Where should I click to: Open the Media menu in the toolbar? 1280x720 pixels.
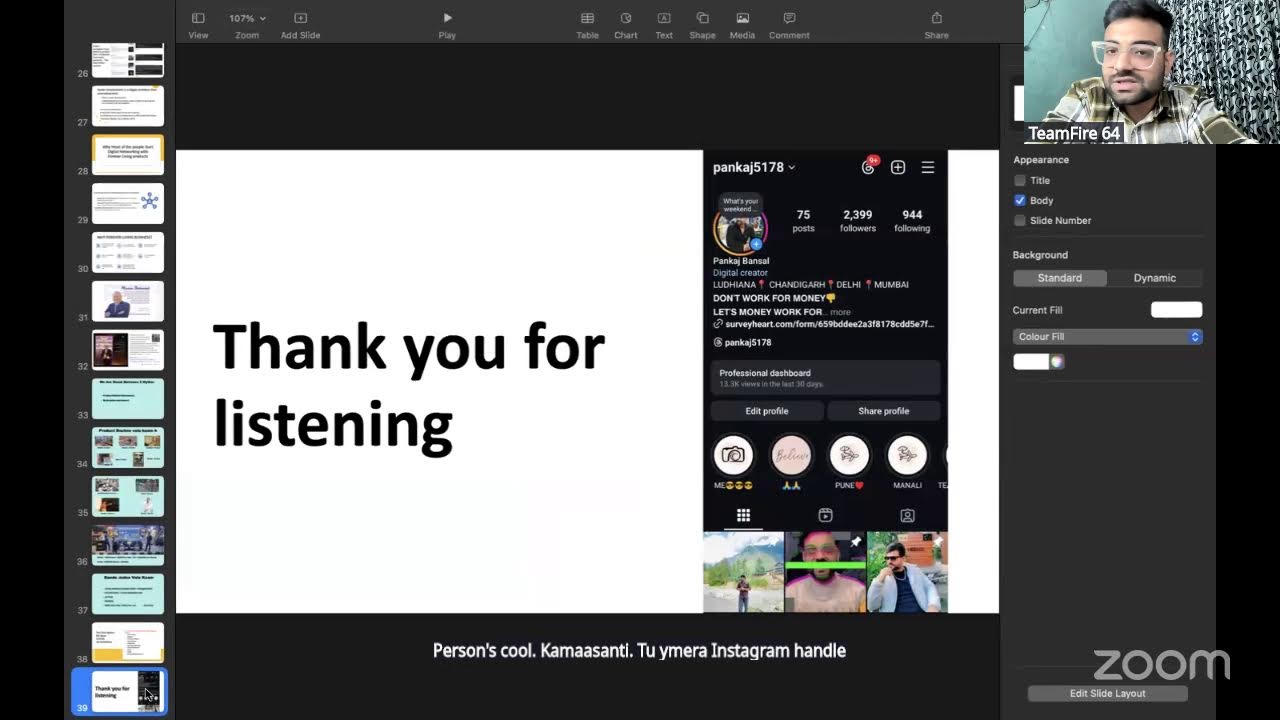point(742,24)
